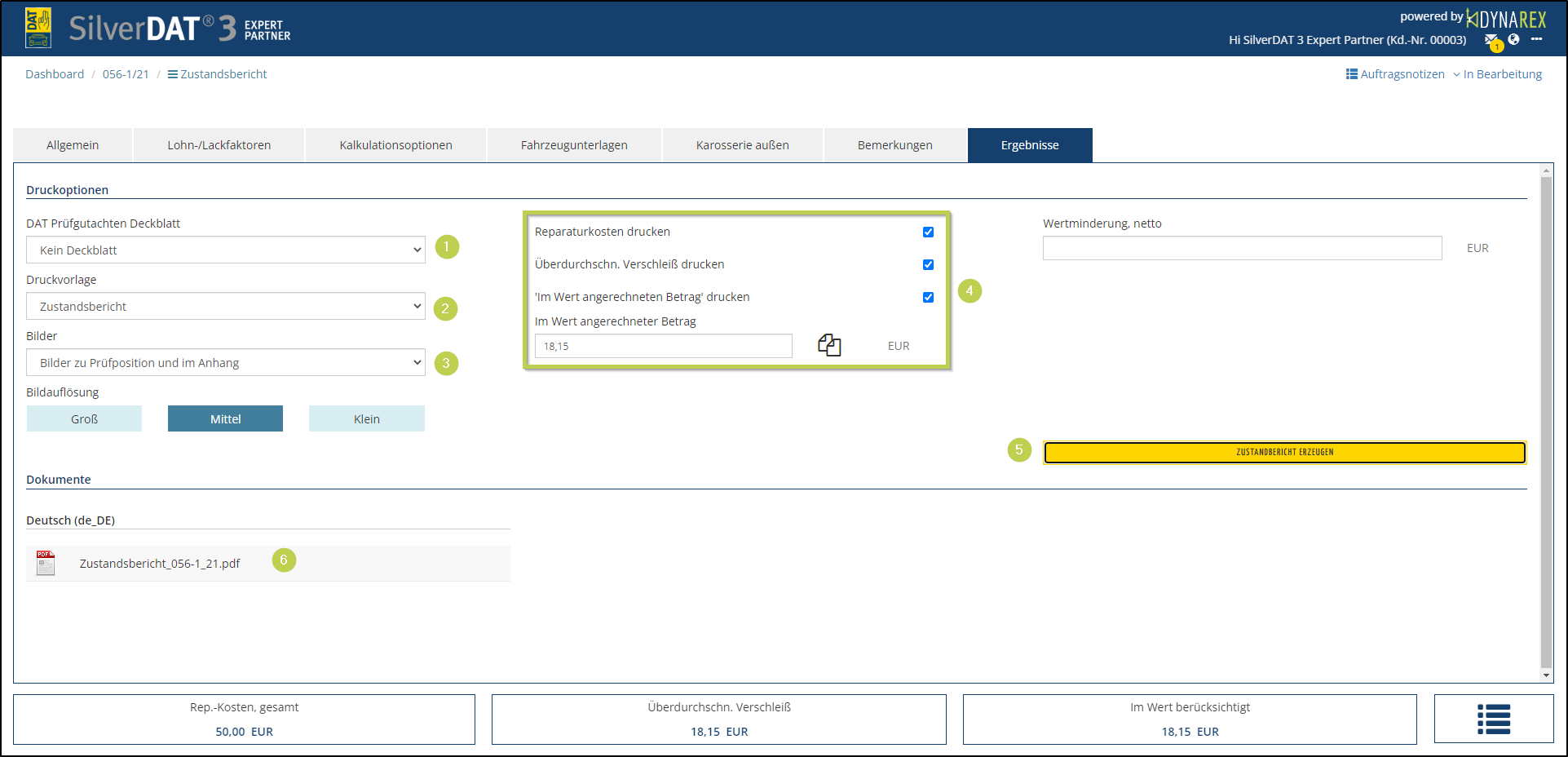The height and width of the screenshot is (757, 1568).
Task: Click the globe language icon
Action: point(1513,39)
